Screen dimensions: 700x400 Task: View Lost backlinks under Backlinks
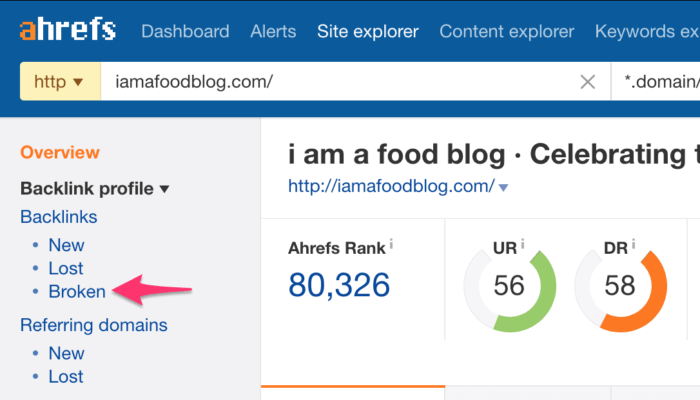(66, 268)
